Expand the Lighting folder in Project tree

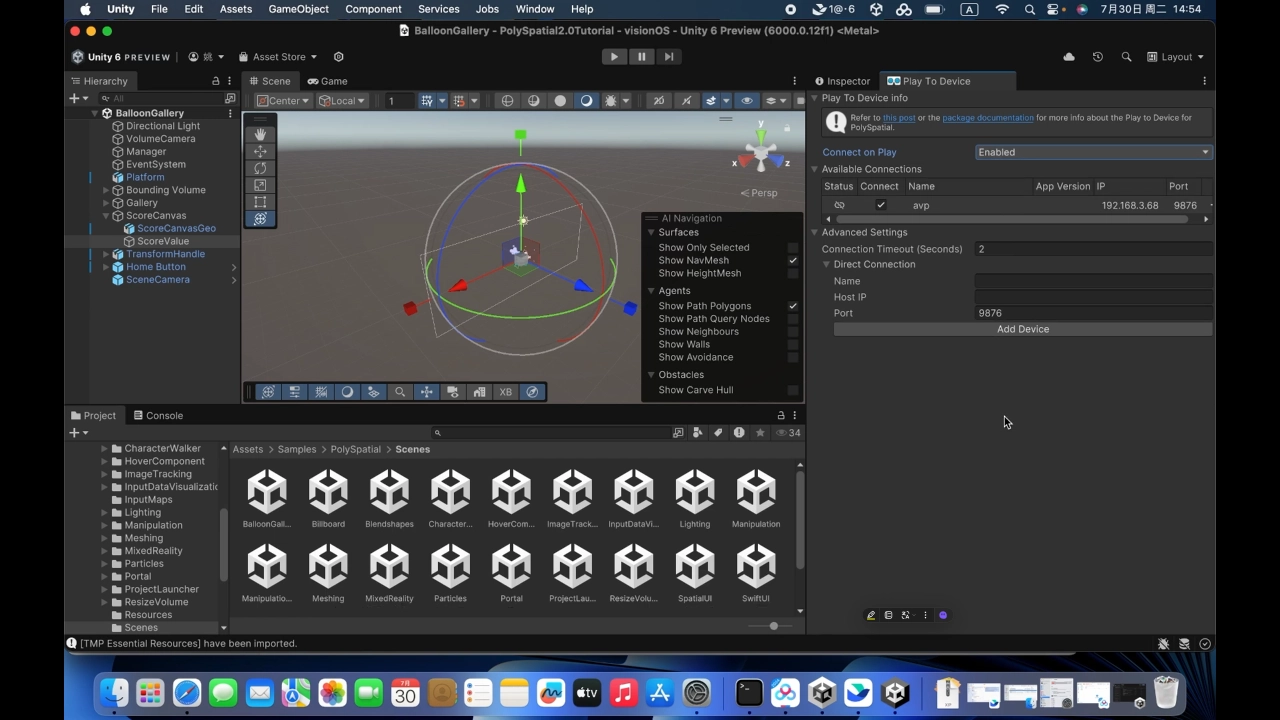click(x=105, y=512)
